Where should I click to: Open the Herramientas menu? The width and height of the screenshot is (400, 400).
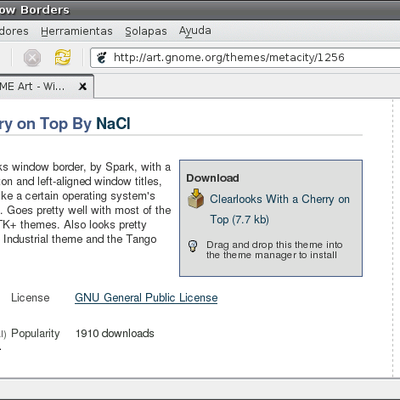77,31
